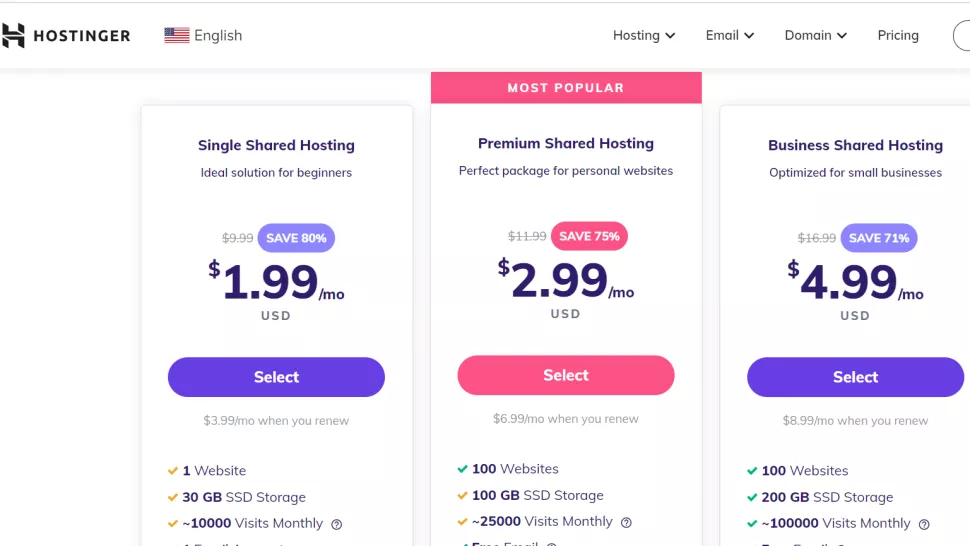Open help tooltip for ~25000 Visits Monthly
Image resolution: width=970 pixels, height=546 pixels.
(x=626, y=523)
